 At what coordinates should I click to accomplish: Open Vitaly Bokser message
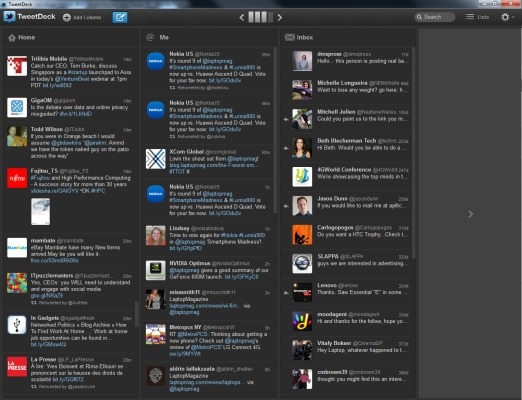(x=347, y=350)
